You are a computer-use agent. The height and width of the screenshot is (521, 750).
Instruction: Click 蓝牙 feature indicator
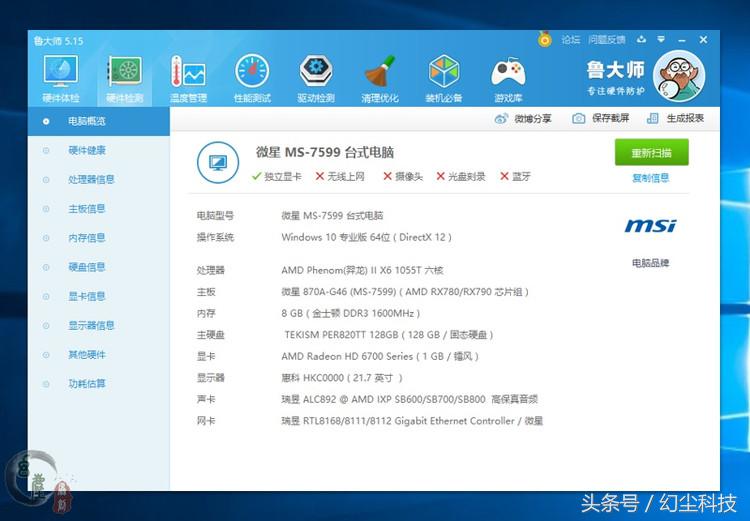tap(515, 177)
